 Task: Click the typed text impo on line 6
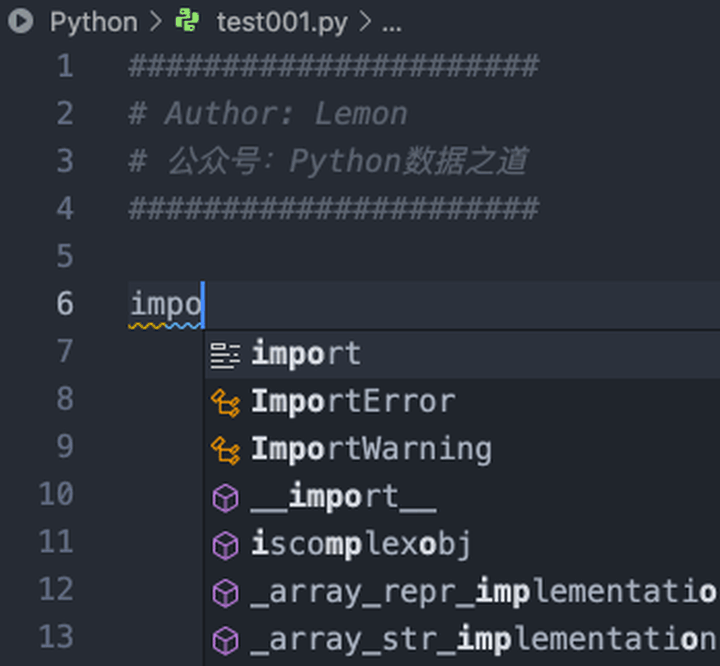point(166,304)
